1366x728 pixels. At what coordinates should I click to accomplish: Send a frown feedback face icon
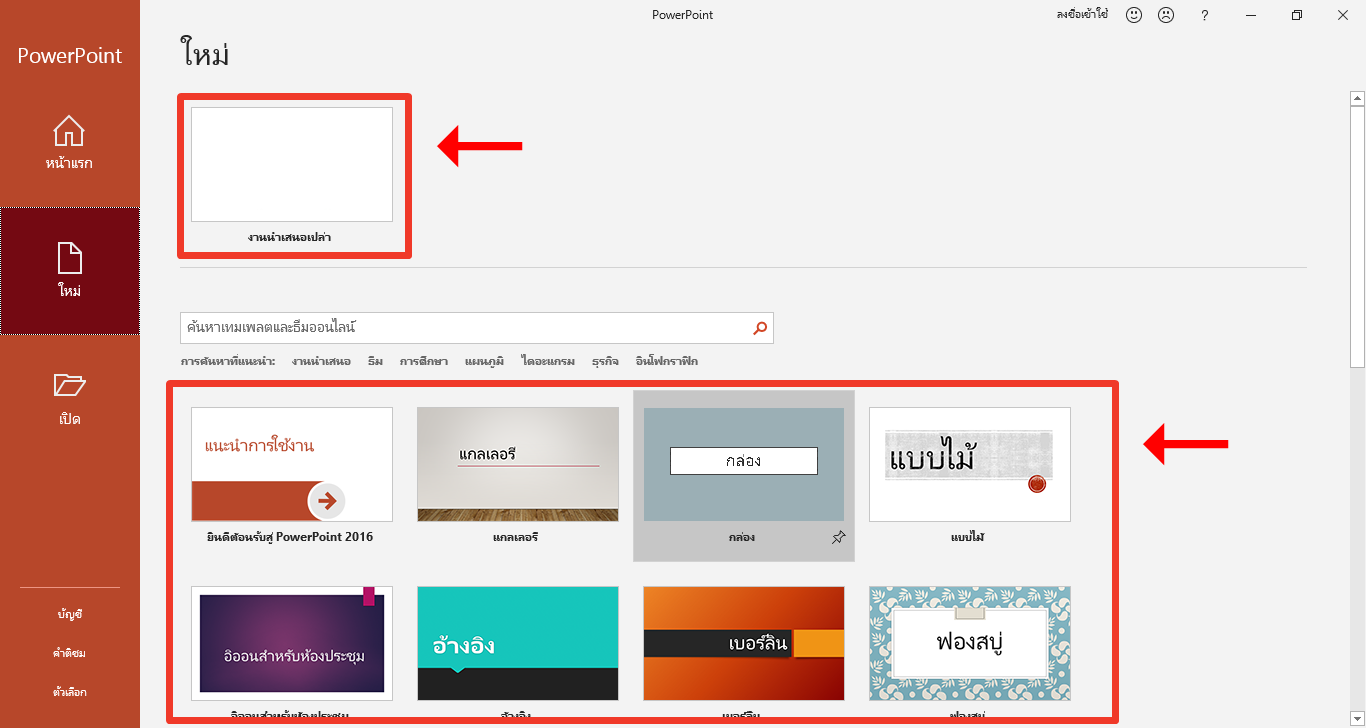coord(1166,15)
